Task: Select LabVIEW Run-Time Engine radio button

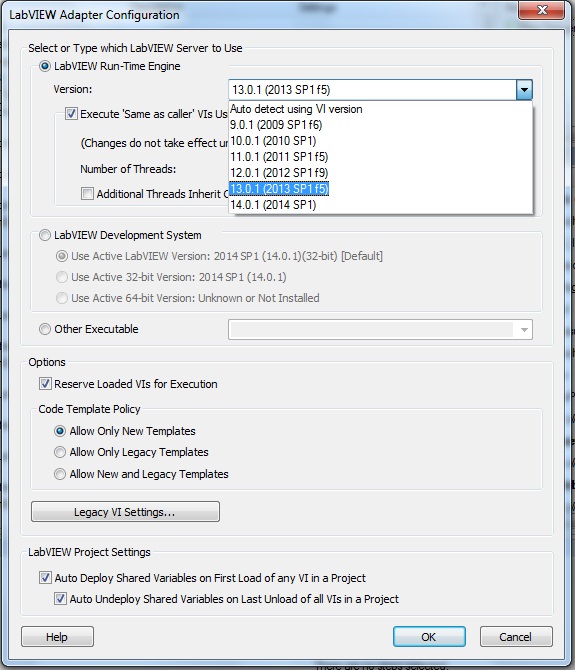Action: click(45, 66)
